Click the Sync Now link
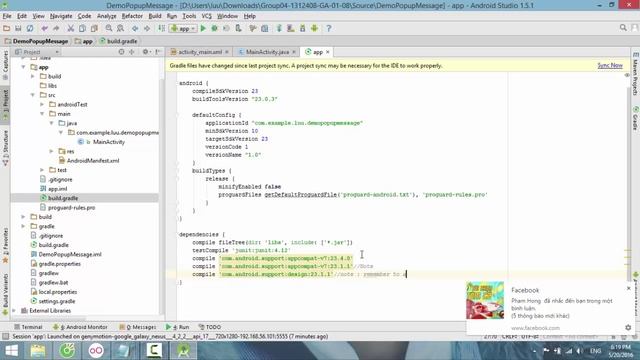 (610, 65)
